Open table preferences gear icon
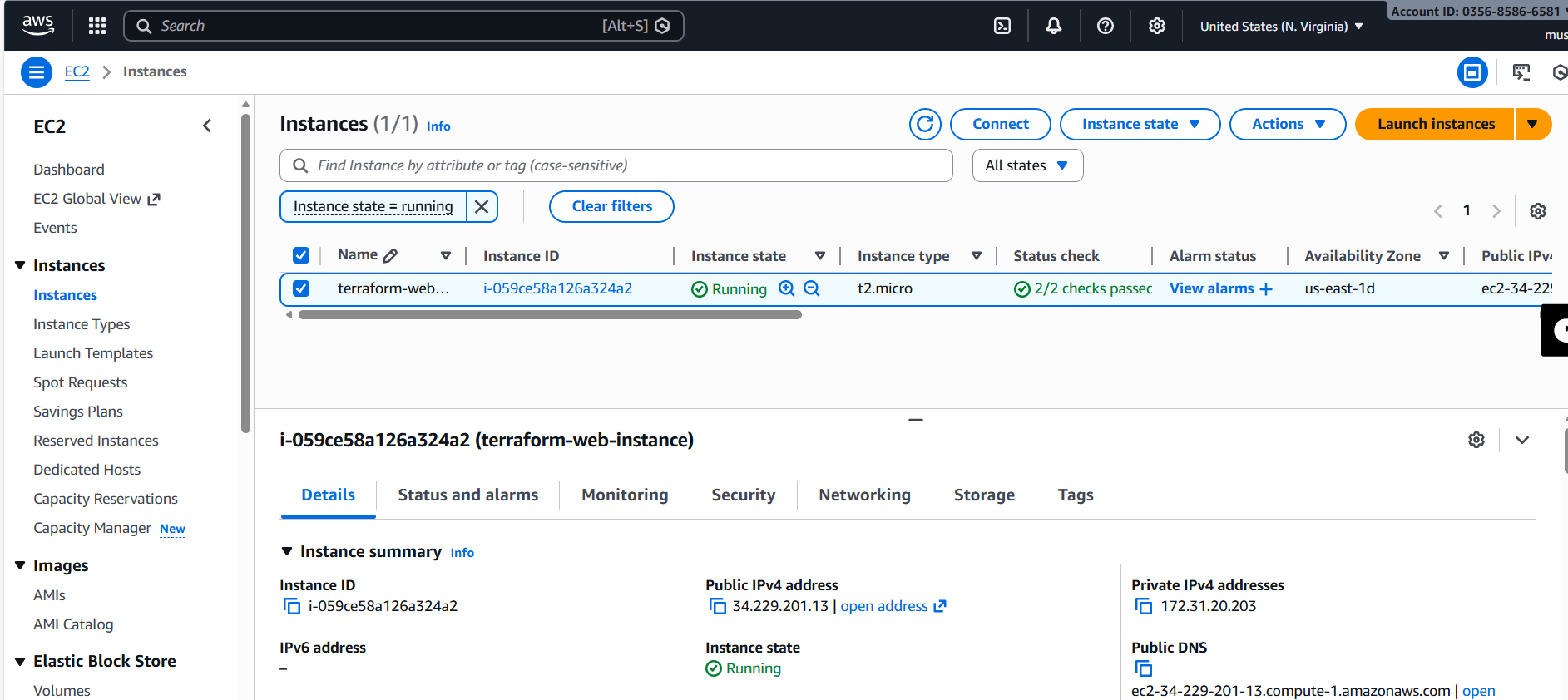Image resolution: width=1568 pixels, height=700 pixels. point(1537,211)
